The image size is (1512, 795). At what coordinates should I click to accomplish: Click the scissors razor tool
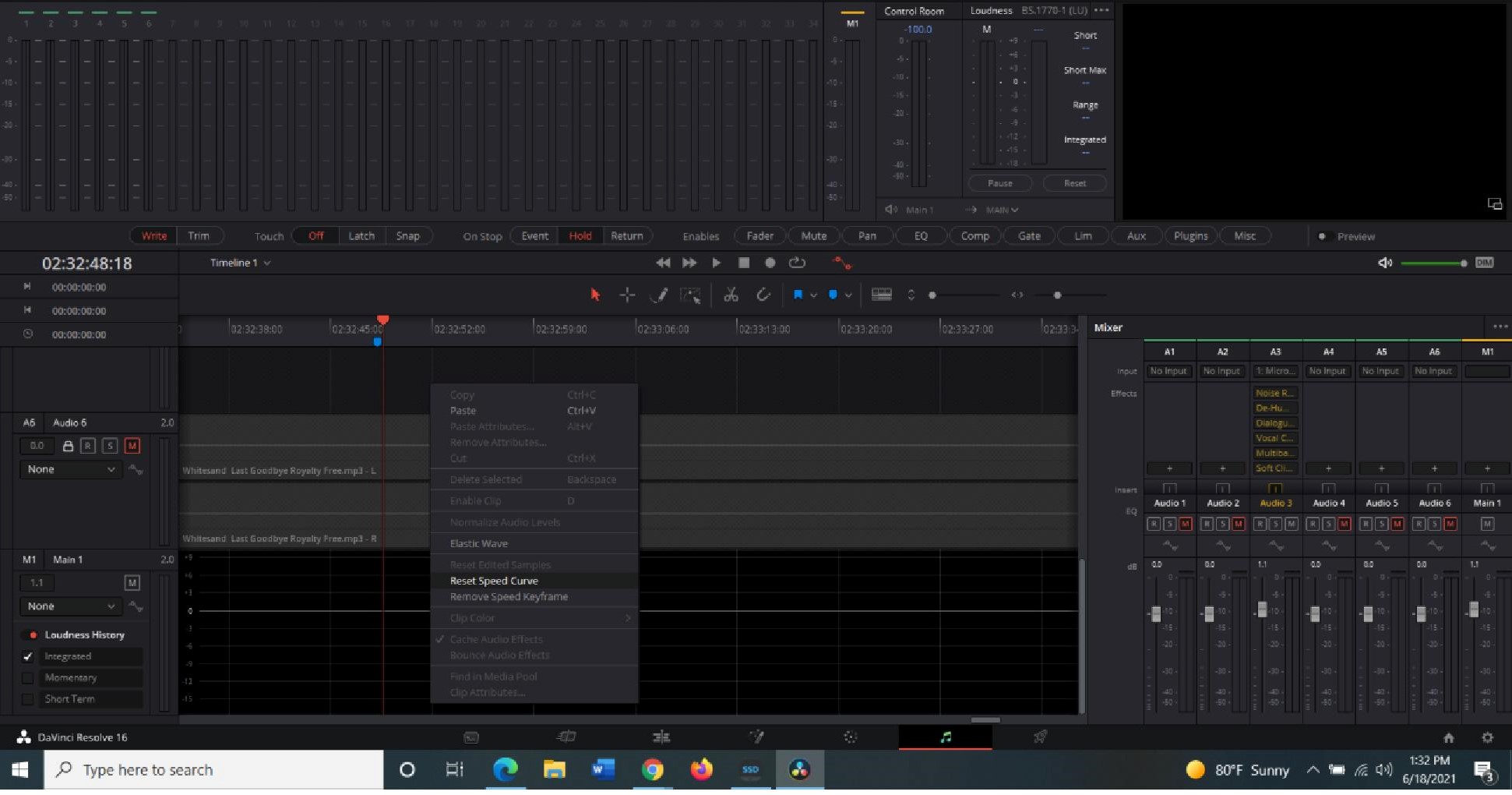pyautogui.click(x=731, y=295)
